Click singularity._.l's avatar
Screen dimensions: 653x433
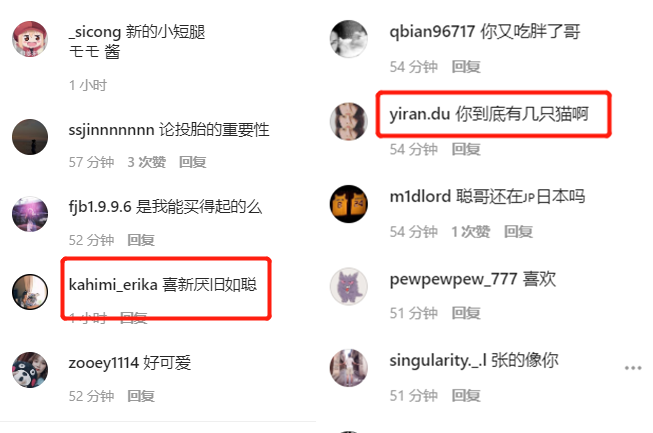tap(349, 368)
